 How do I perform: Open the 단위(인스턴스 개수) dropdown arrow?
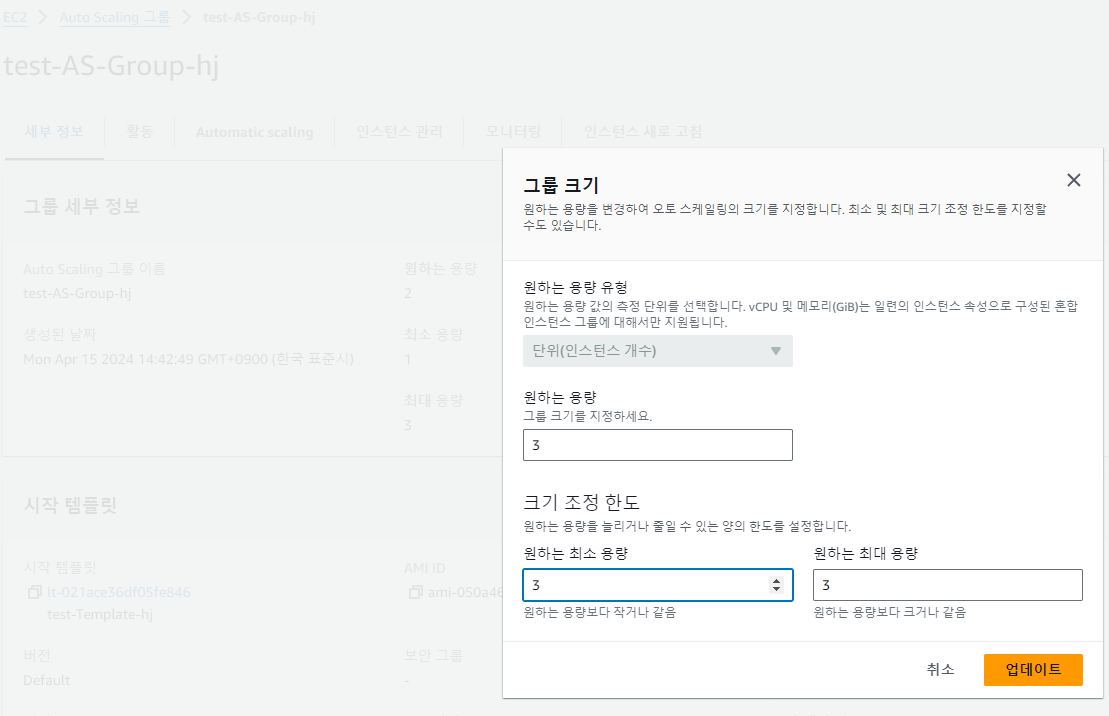click(776, 351)
